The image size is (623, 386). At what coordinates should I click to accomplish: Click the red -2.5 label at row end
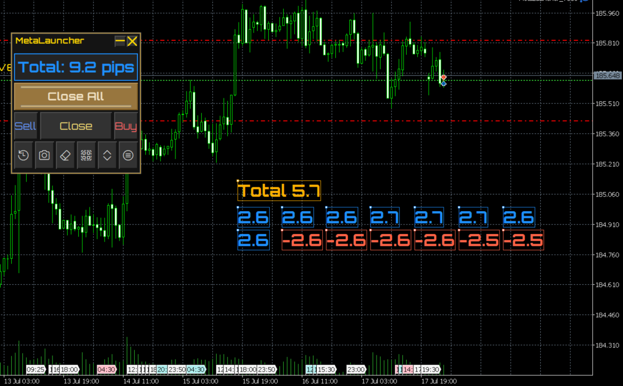523,240
